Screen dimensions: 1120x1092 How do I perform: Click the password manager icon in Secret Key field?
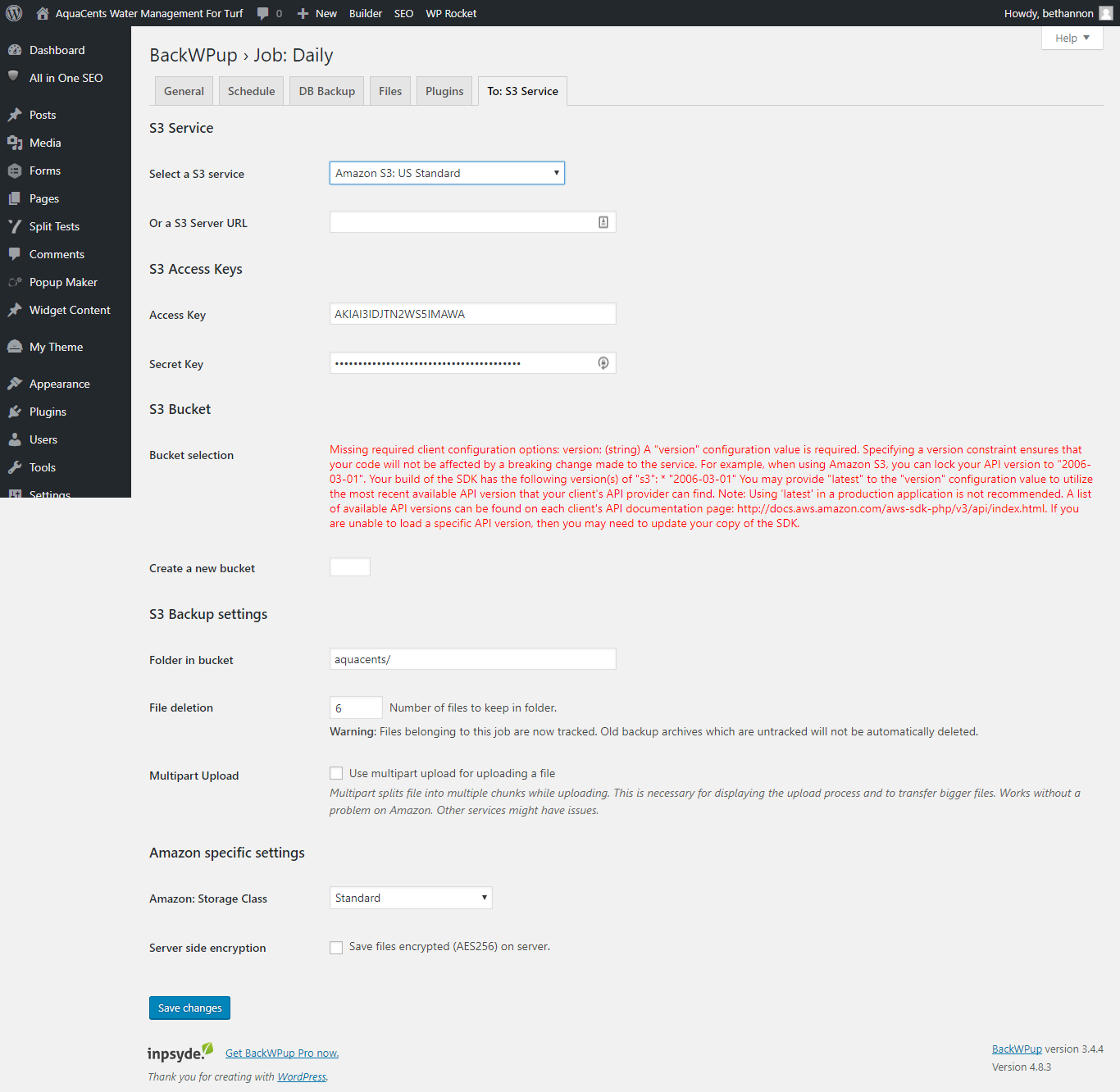coord(603,363)
